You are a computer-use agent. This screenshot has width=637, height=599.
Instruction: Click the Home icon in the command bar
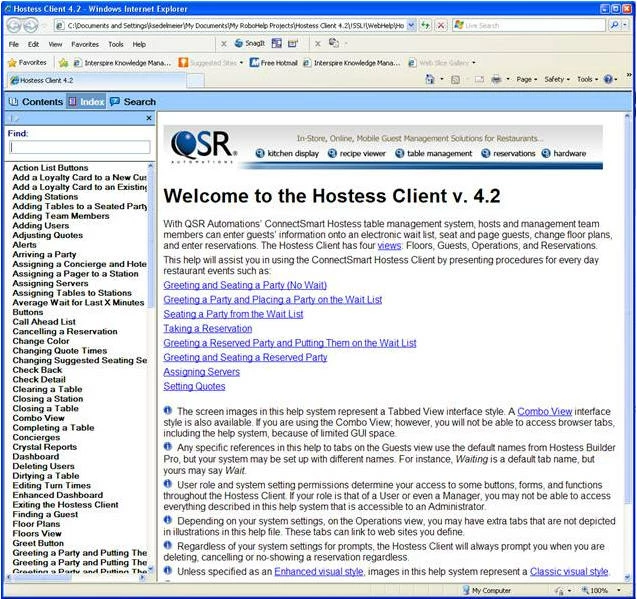click(x=430, y=79)
